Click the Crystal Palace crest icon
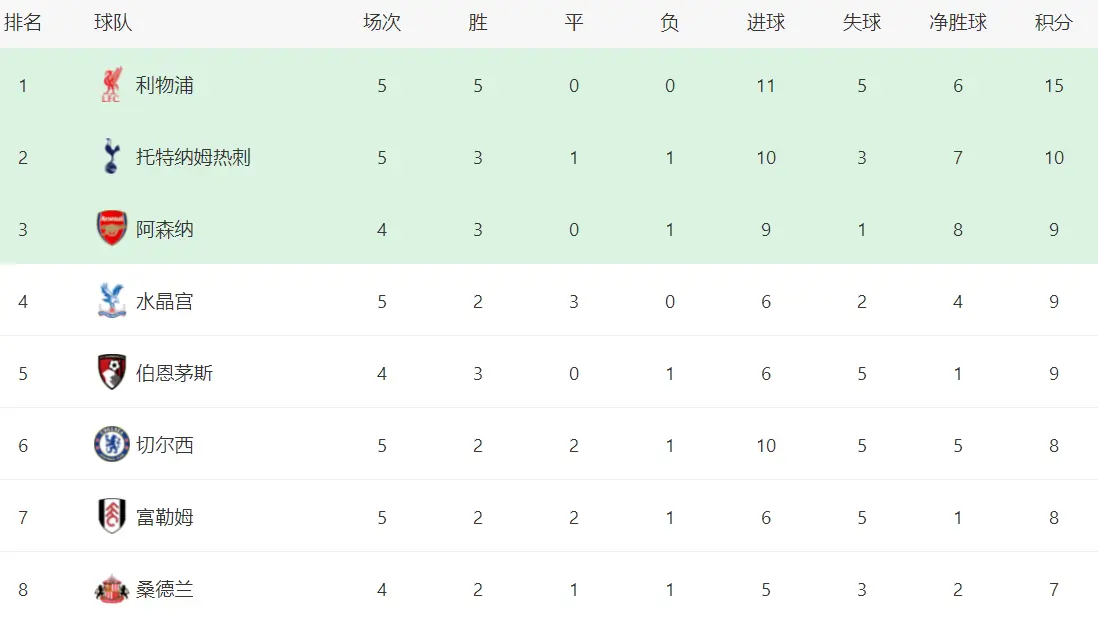 click(x=111, y=301)
